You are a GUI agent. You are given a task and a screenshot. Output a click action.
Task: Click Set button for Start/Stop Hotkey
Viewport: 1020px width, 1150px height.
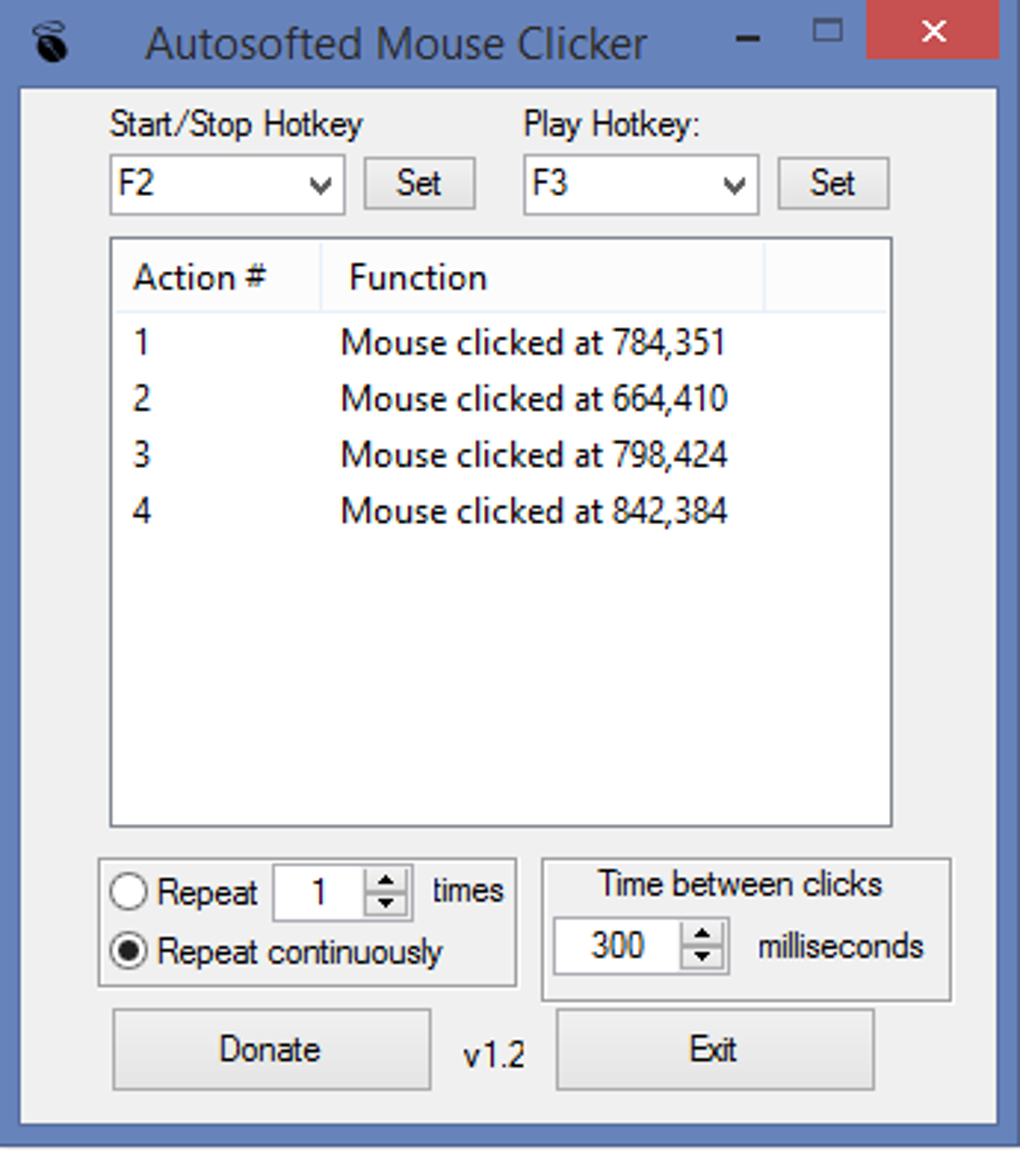pos(419,183)
